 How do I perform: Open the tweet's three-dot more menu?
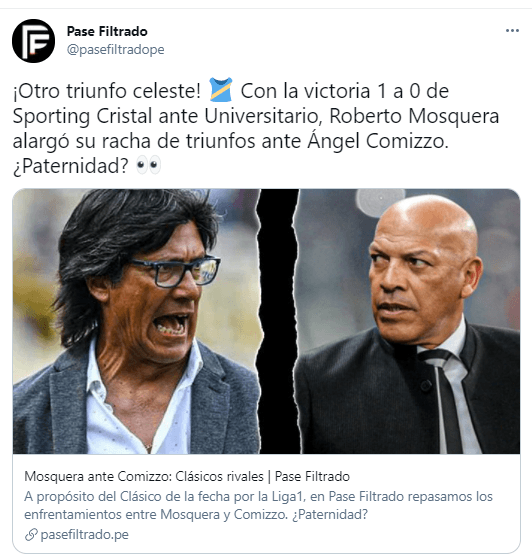point(512,31)
